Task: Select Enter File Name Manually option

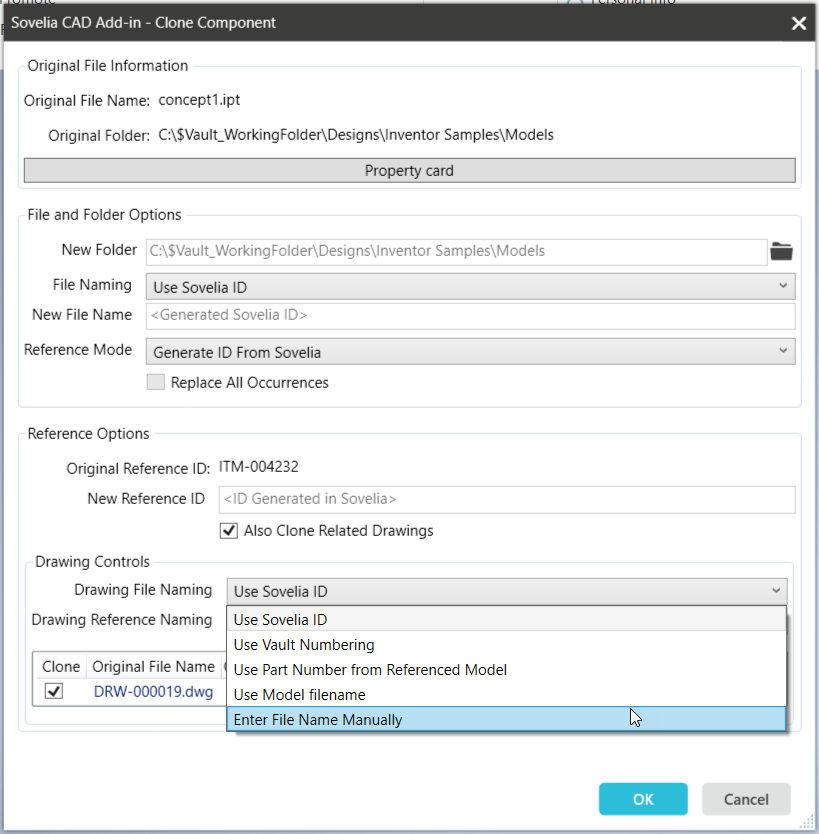Action: pos(506,720)
